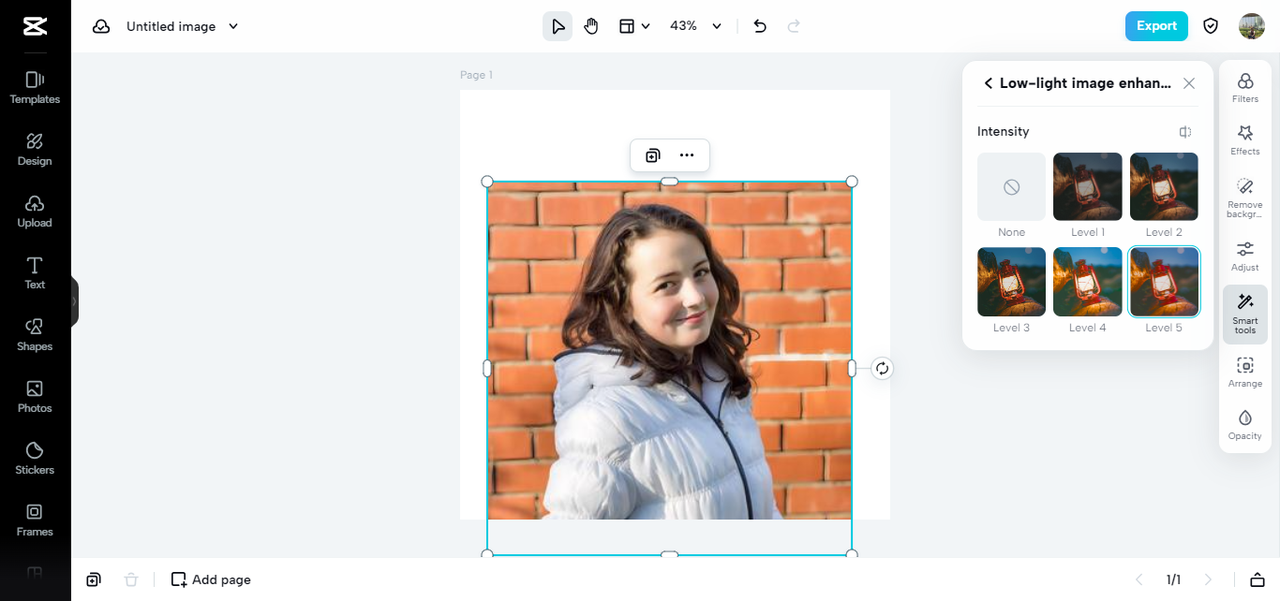
Task: Close the Low-light image enhancer panel
Action: [x=1189, y=83]
